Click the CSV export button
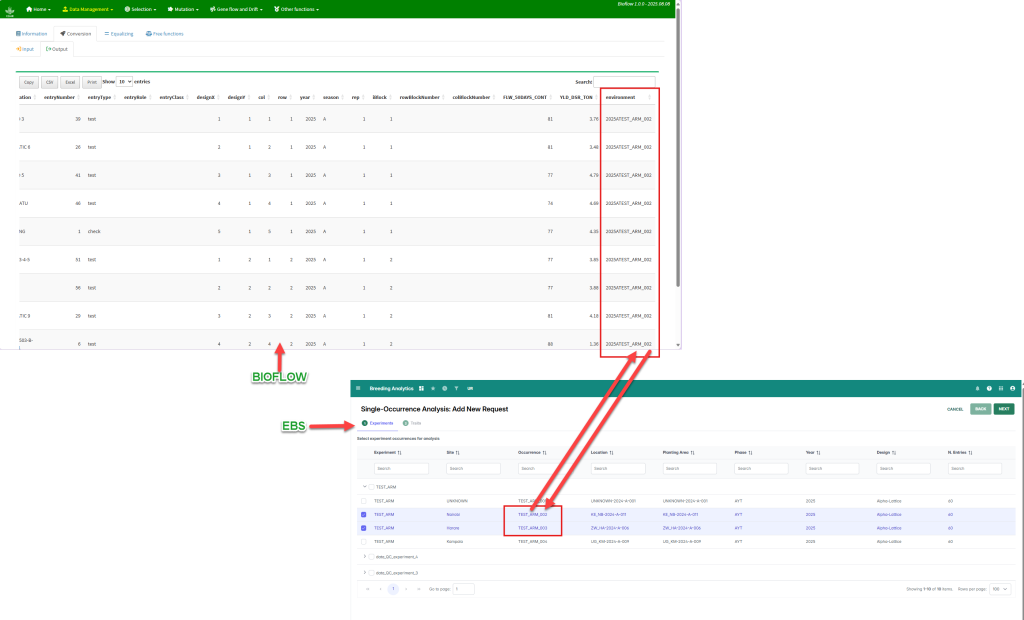 coord(49,82)
